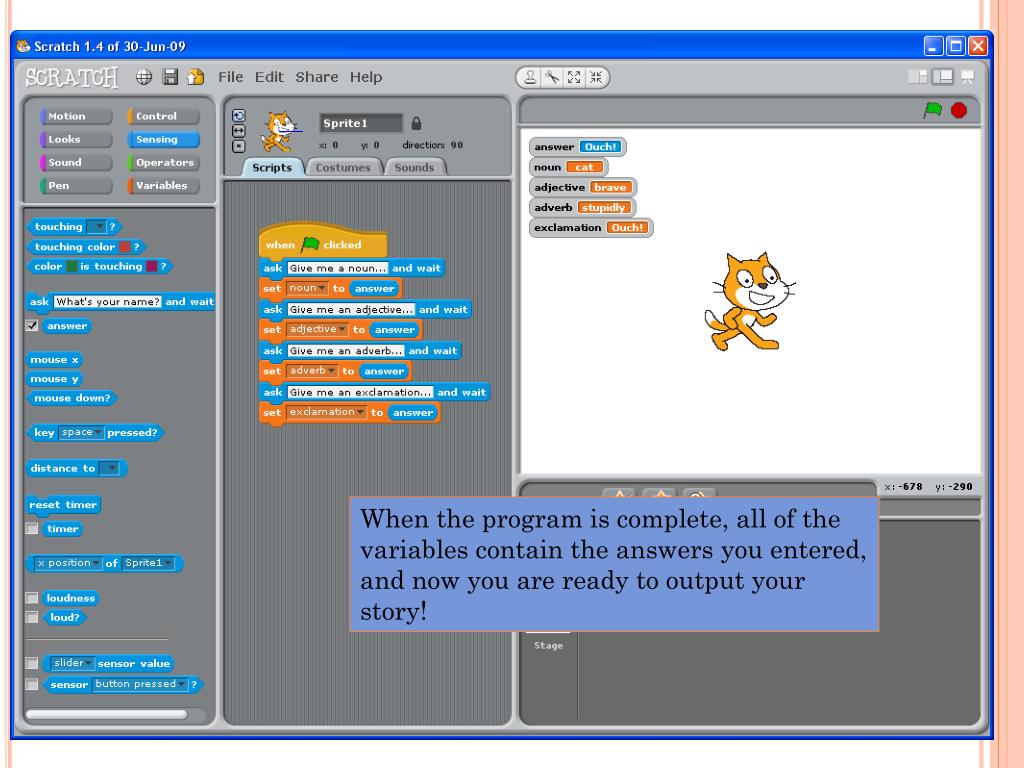
Task: Toggle the loudness checkbox
Action: pos(31,598)
